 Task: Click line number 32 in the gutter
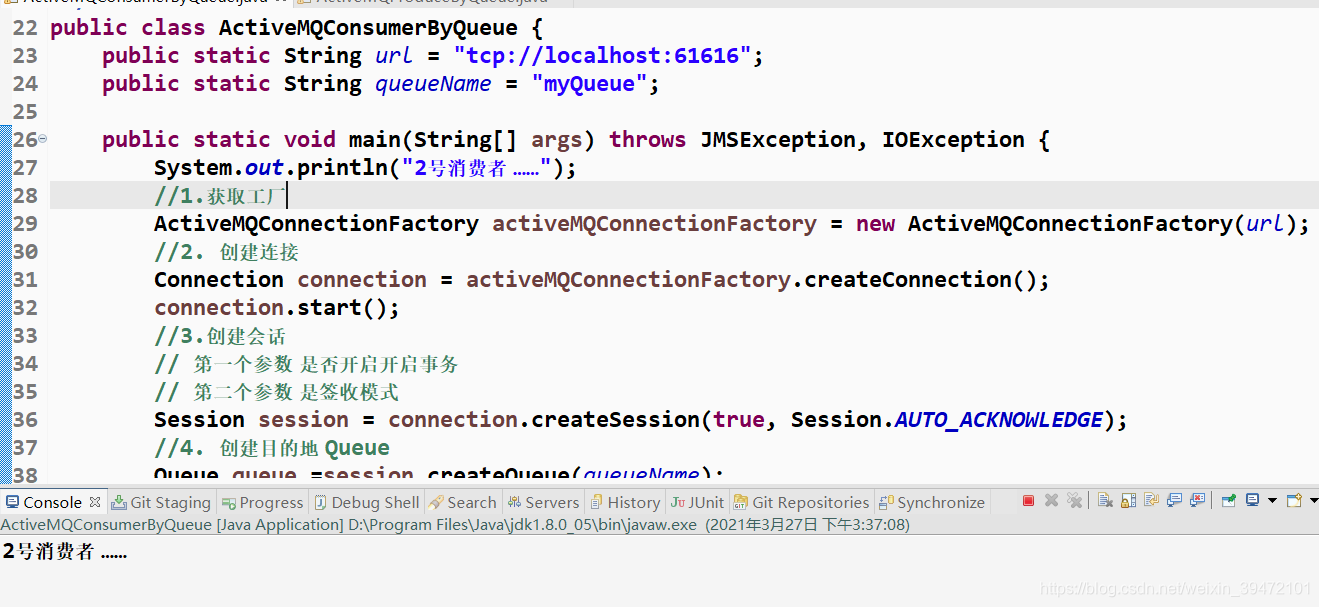click(25, 307)
